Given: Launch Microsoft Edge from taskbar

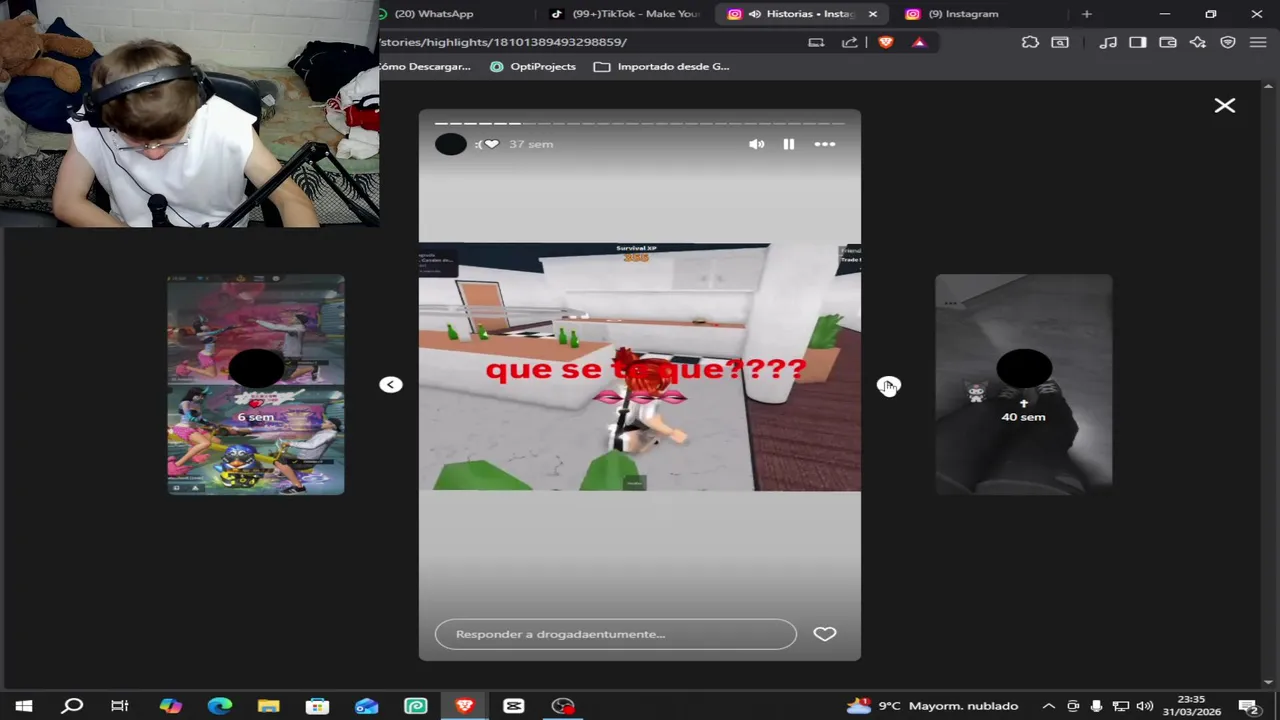Looking at the screenshot, I should coord(219,706).
